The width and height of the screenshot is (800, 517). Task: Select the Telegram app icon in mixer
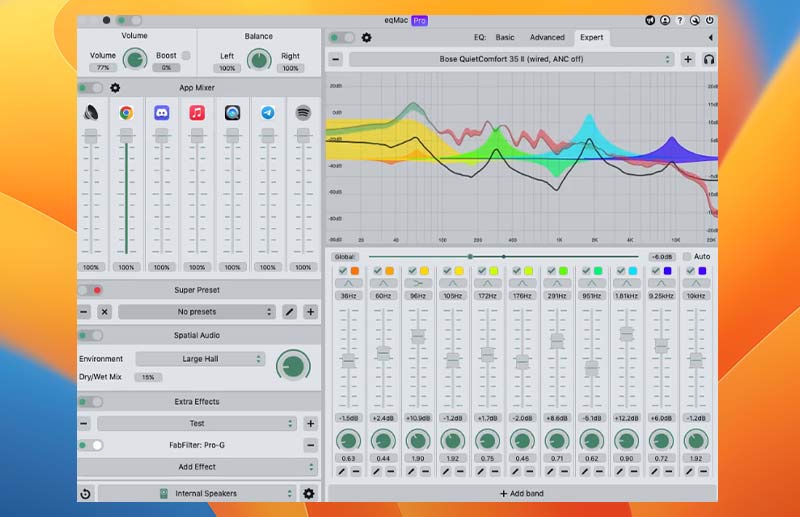(267, 113)
